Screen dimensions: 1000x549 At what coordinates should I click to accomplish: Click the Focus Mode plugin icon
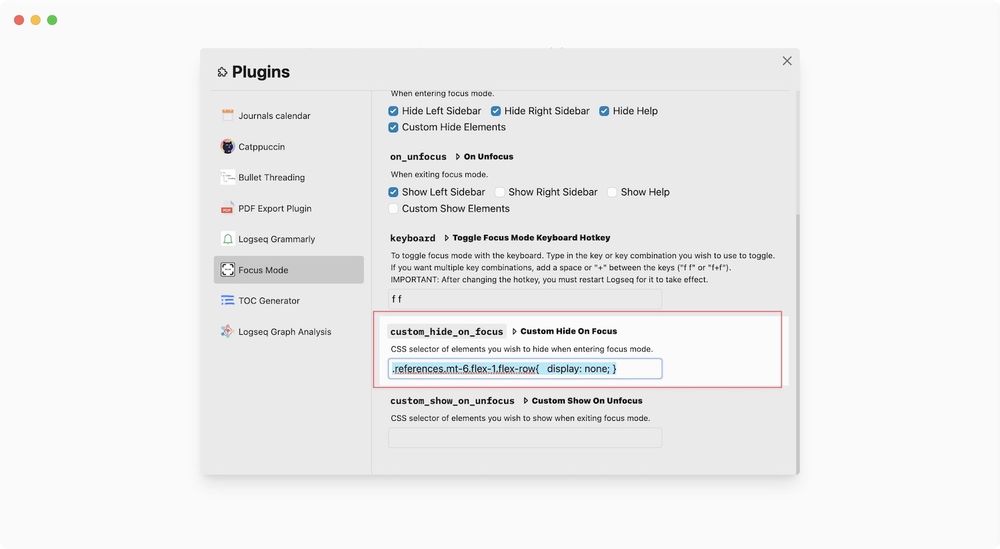click(228, 270)
